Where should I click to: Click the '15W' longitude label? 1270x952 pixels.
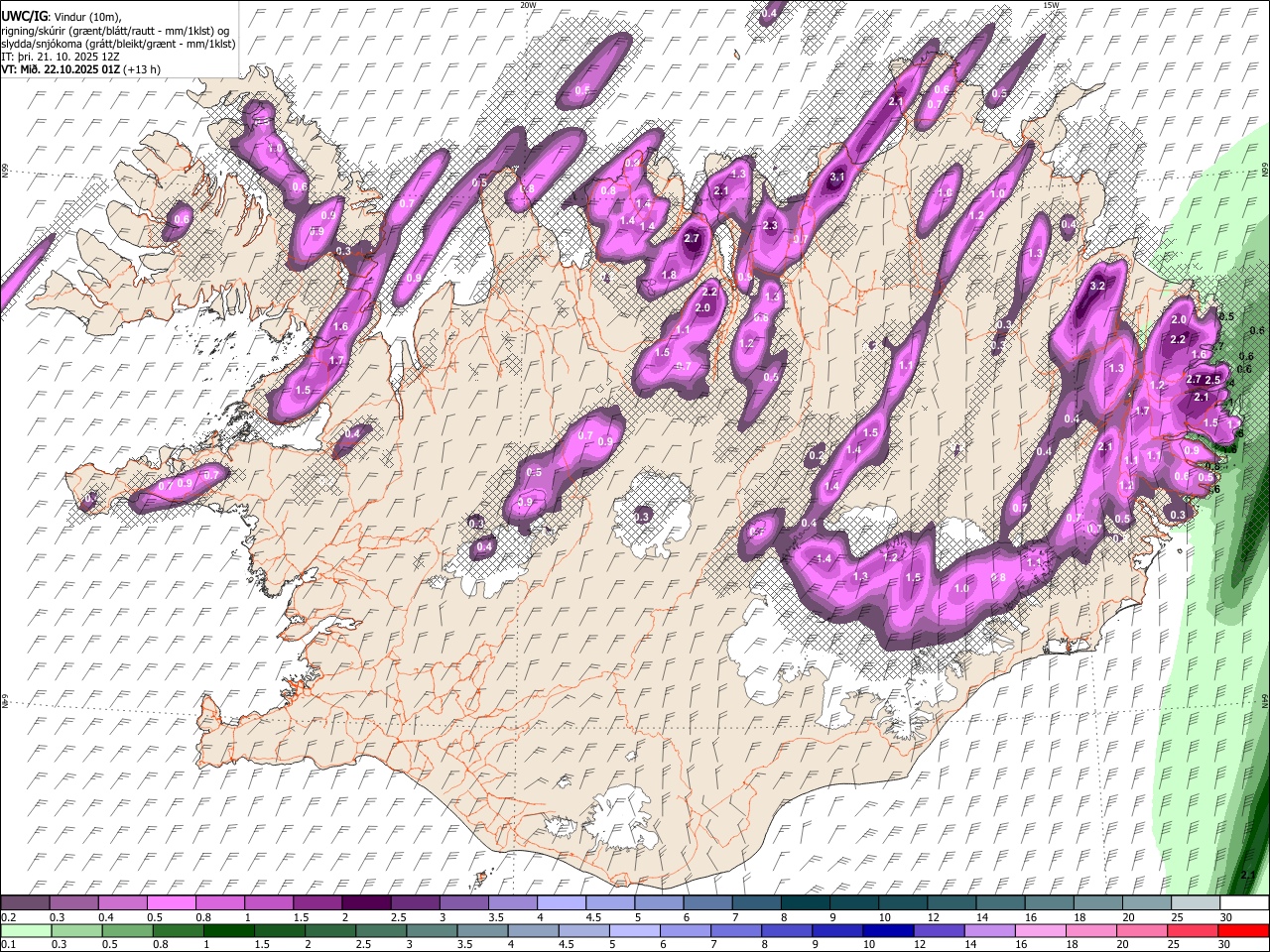click(1051, 5)
